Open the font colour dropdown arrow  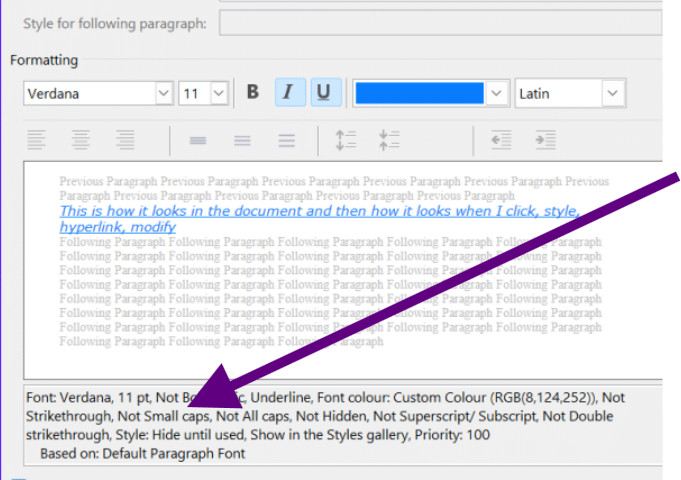coord(496,93)
